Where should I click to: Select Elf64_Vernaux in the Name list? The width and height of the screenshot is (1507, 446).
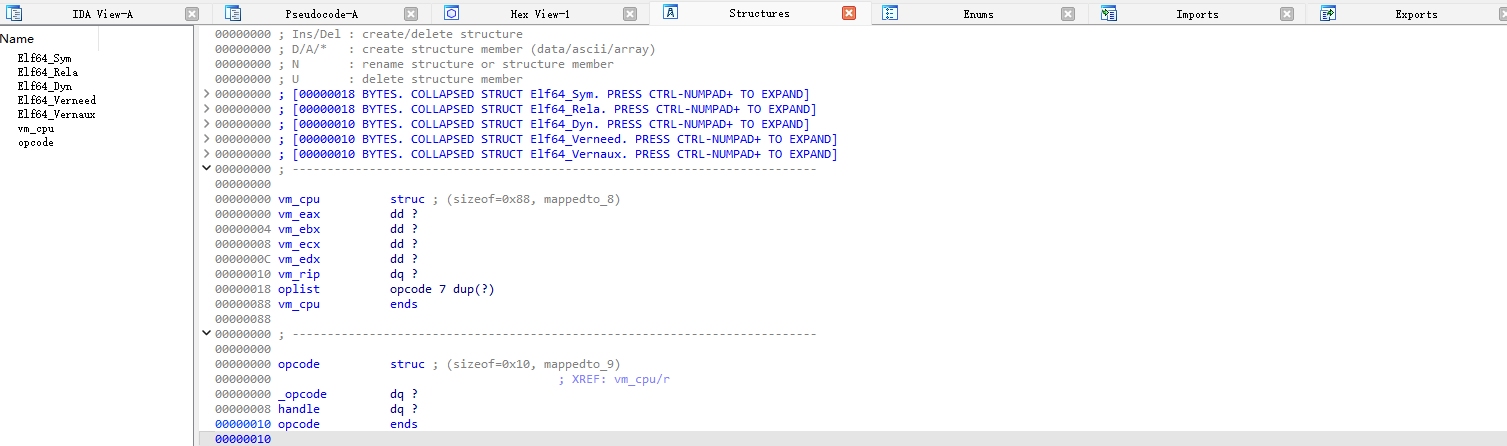tap(56, 114)
